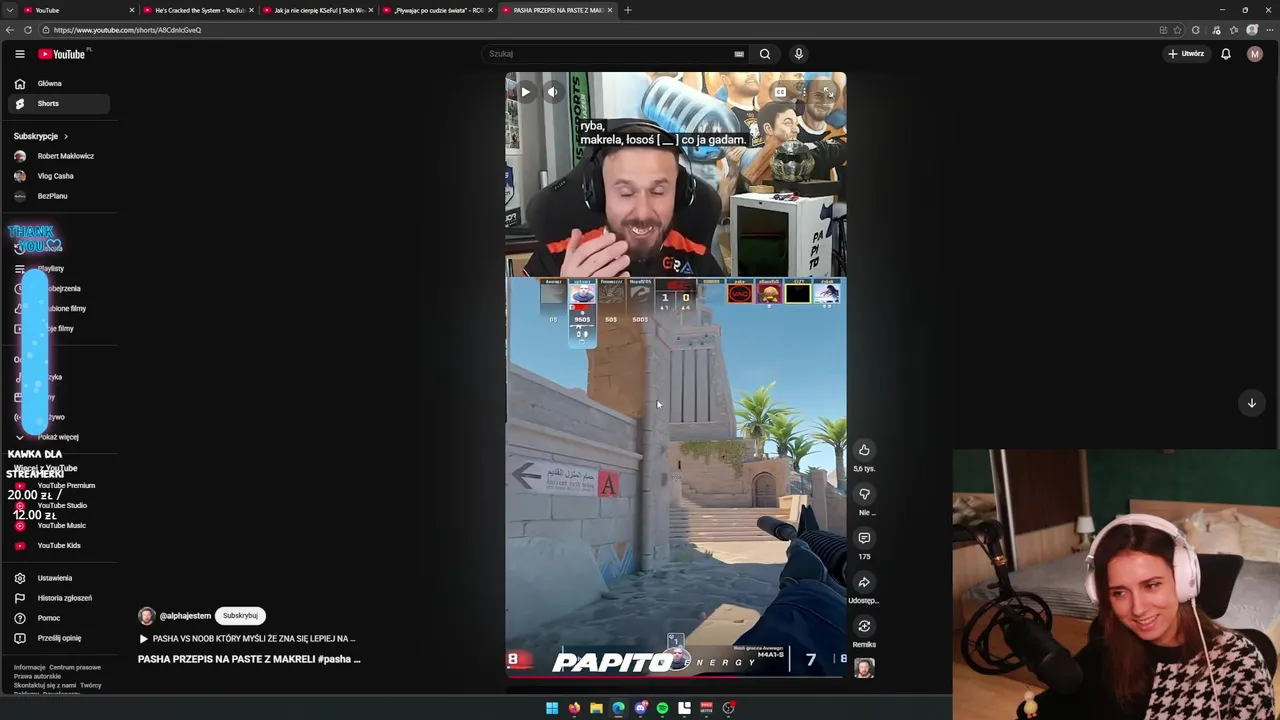Click Prześlij opinię feedback
This screenshot has width=1280, height=720.
point(60,638)
